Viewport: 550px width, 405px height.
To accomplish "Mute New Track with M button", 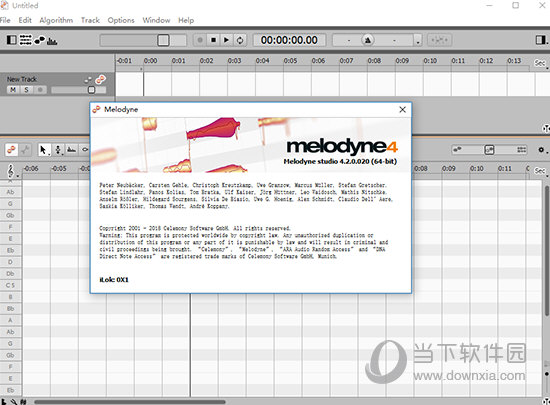I will [x=13, y=90].
